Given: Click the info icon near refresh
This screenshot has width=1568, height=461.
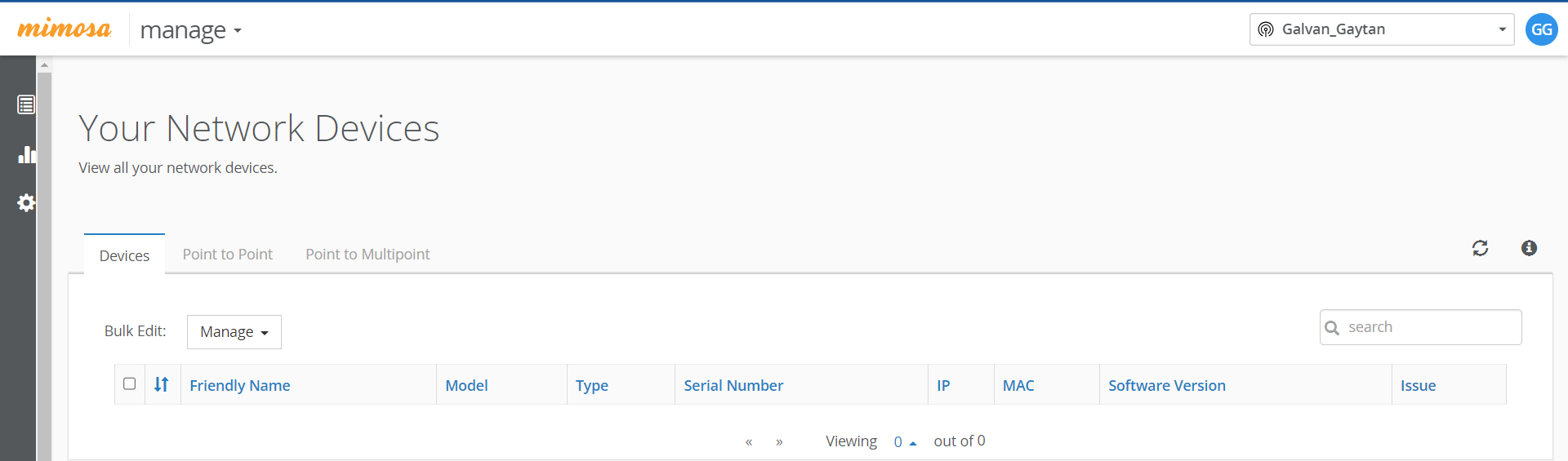Looking at the screenshot, I should click(1529, 248).
